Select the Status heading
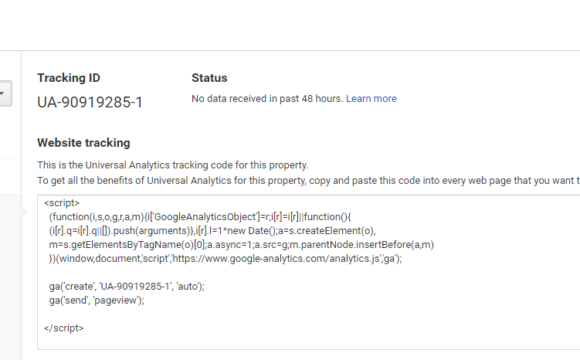 tap(209, 78)
